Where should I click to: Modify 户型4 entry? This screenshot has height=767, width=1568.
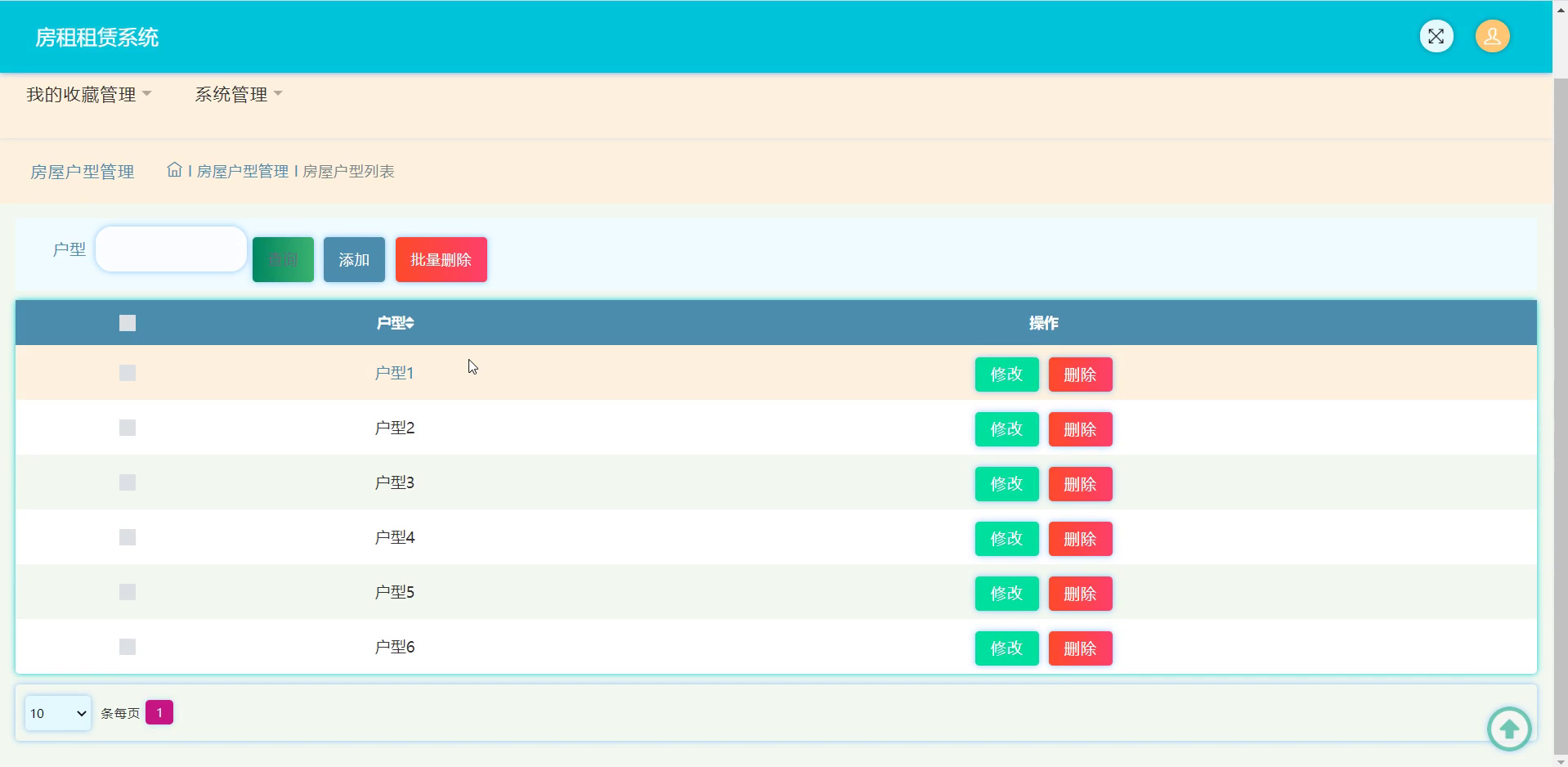coord(1006,539)
